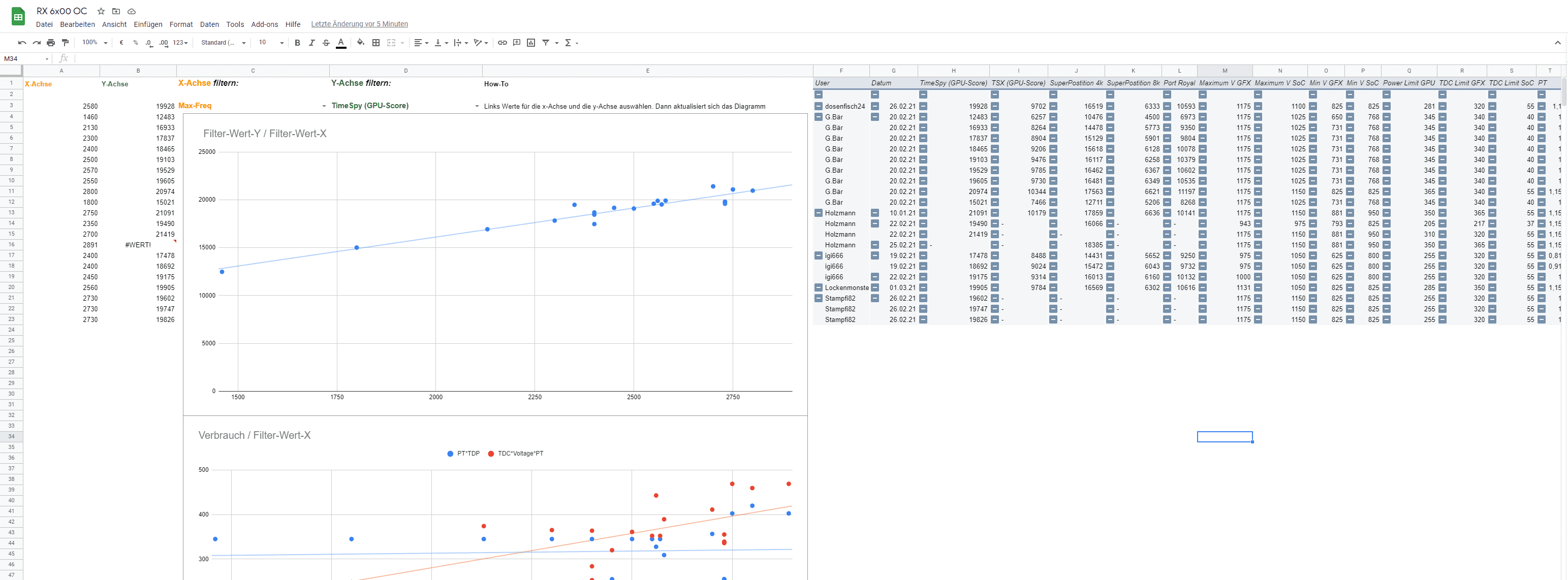
Task: Open the font size 10 dropdown
Action: [271, 43]
